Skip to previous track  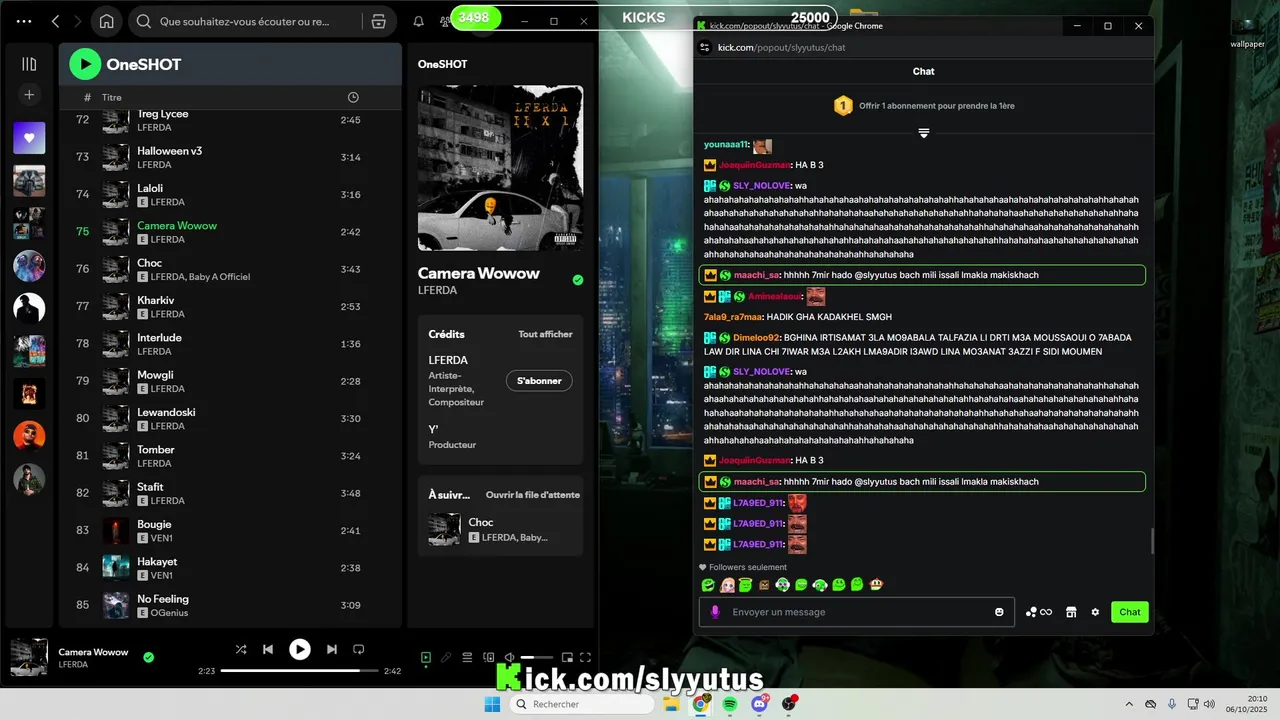tap(268, 649)
